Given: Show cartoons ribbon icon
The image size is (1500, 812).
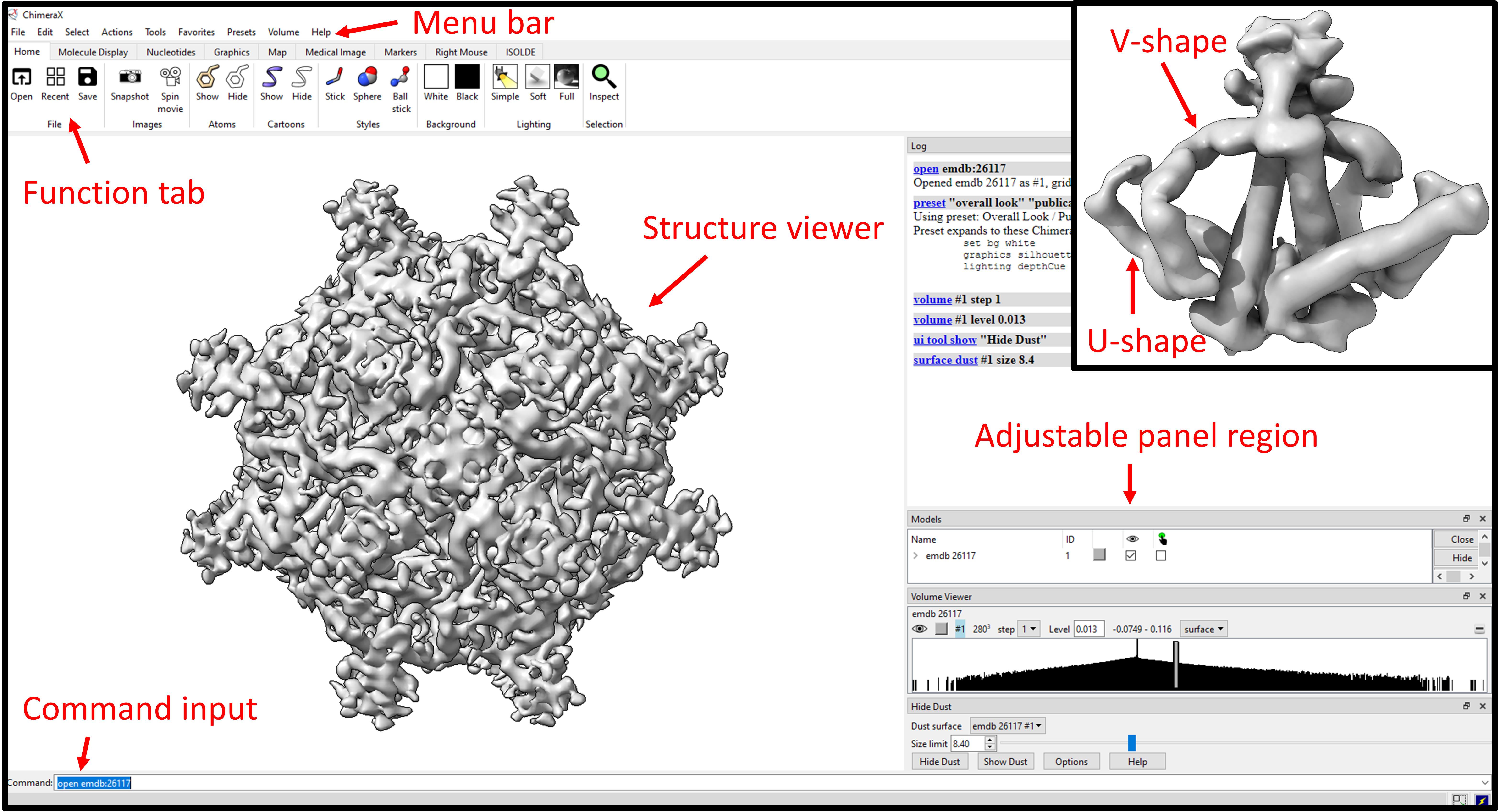Looking at the screenshot, I should (271, 77).
